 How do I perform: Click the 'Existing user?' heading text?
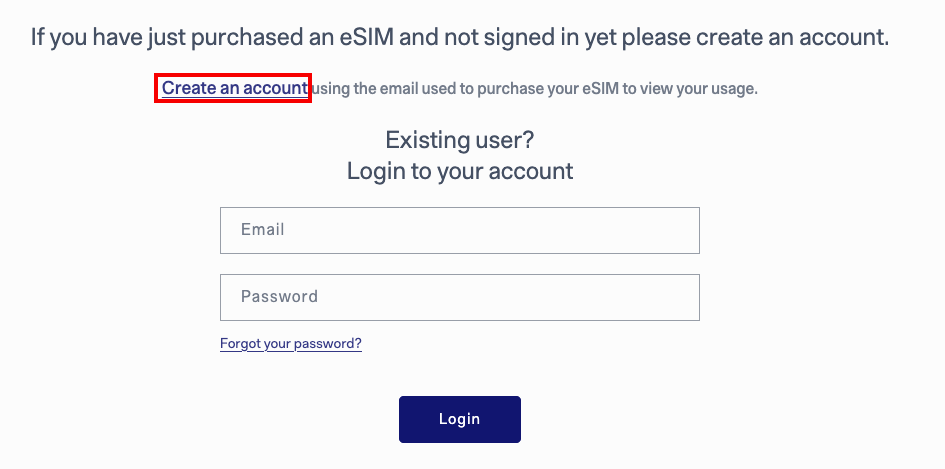(x=459, y=139)
